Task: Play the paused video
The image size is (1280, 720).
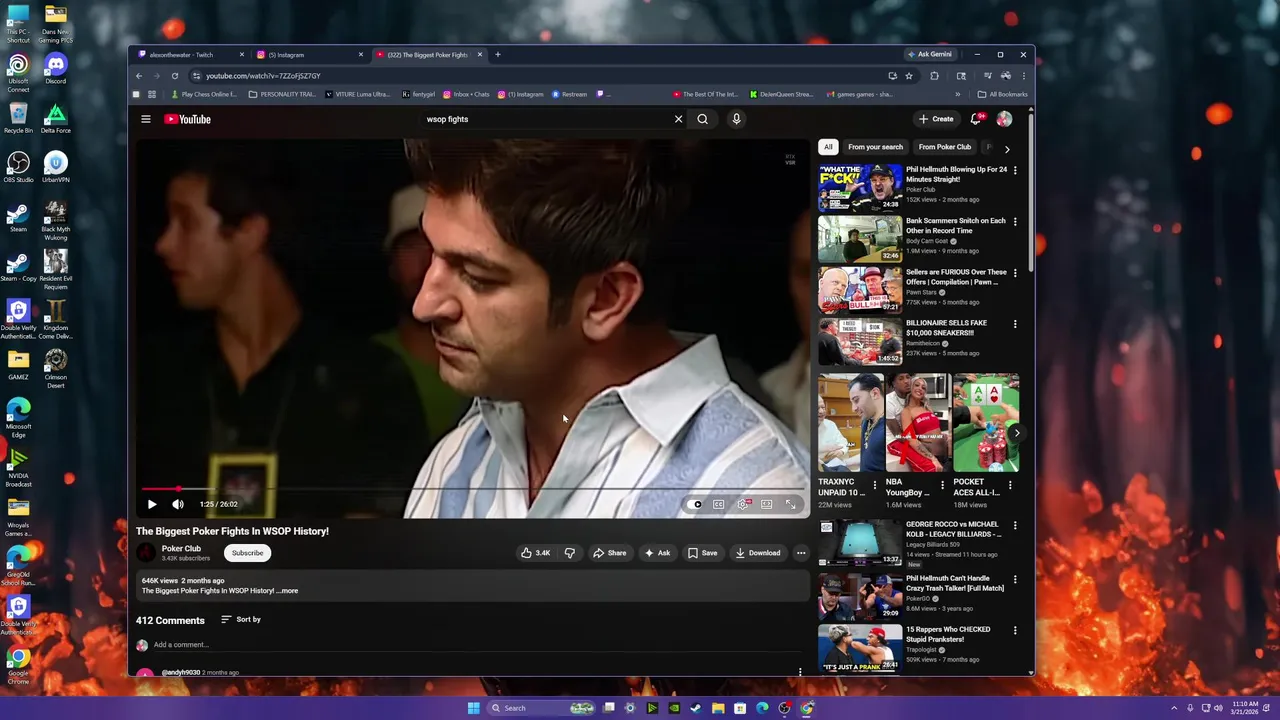Action: [152, 504]
